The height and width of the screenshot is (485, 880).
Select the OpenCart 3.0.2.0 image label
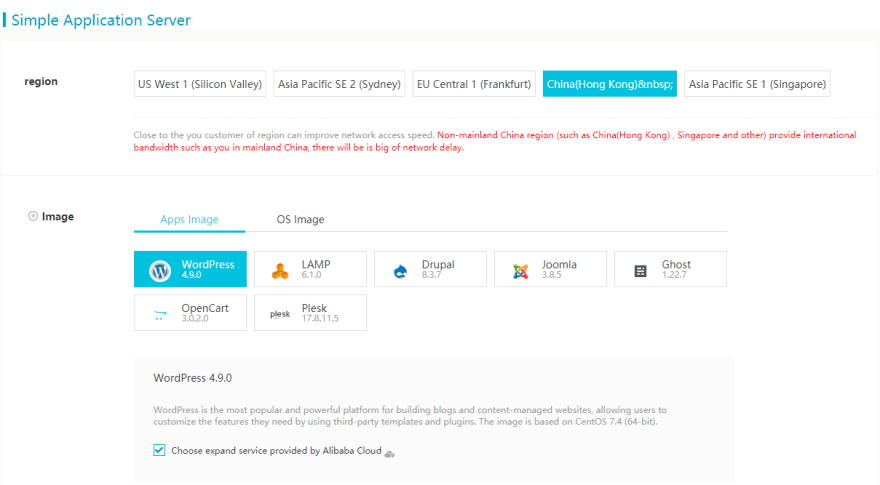point(205,313)
